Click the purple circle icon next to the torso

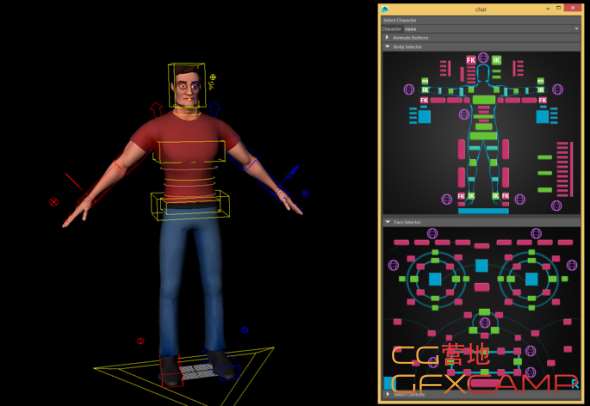[464, 114]
